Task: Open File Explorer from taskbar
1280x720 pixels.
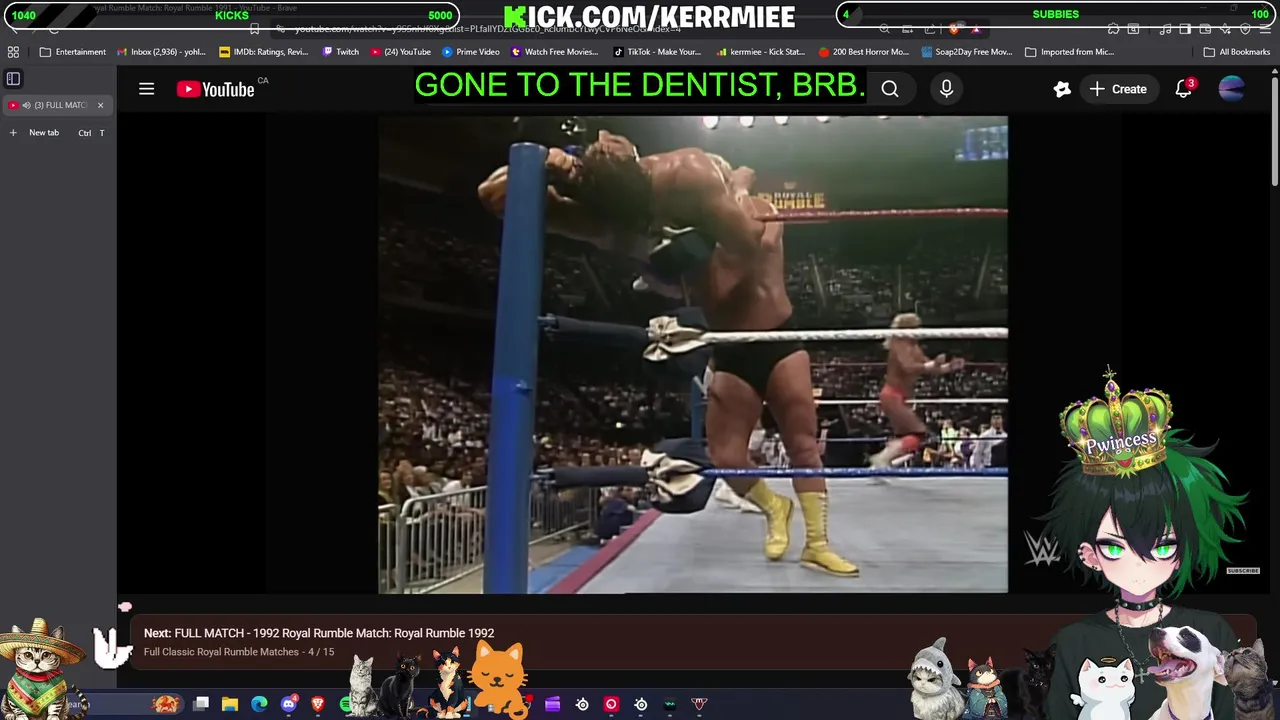Action: click(230, 704)
